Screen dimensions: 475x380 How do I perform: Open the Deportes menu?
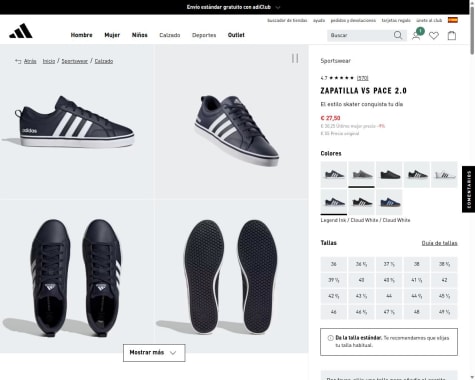pos(204,35)
